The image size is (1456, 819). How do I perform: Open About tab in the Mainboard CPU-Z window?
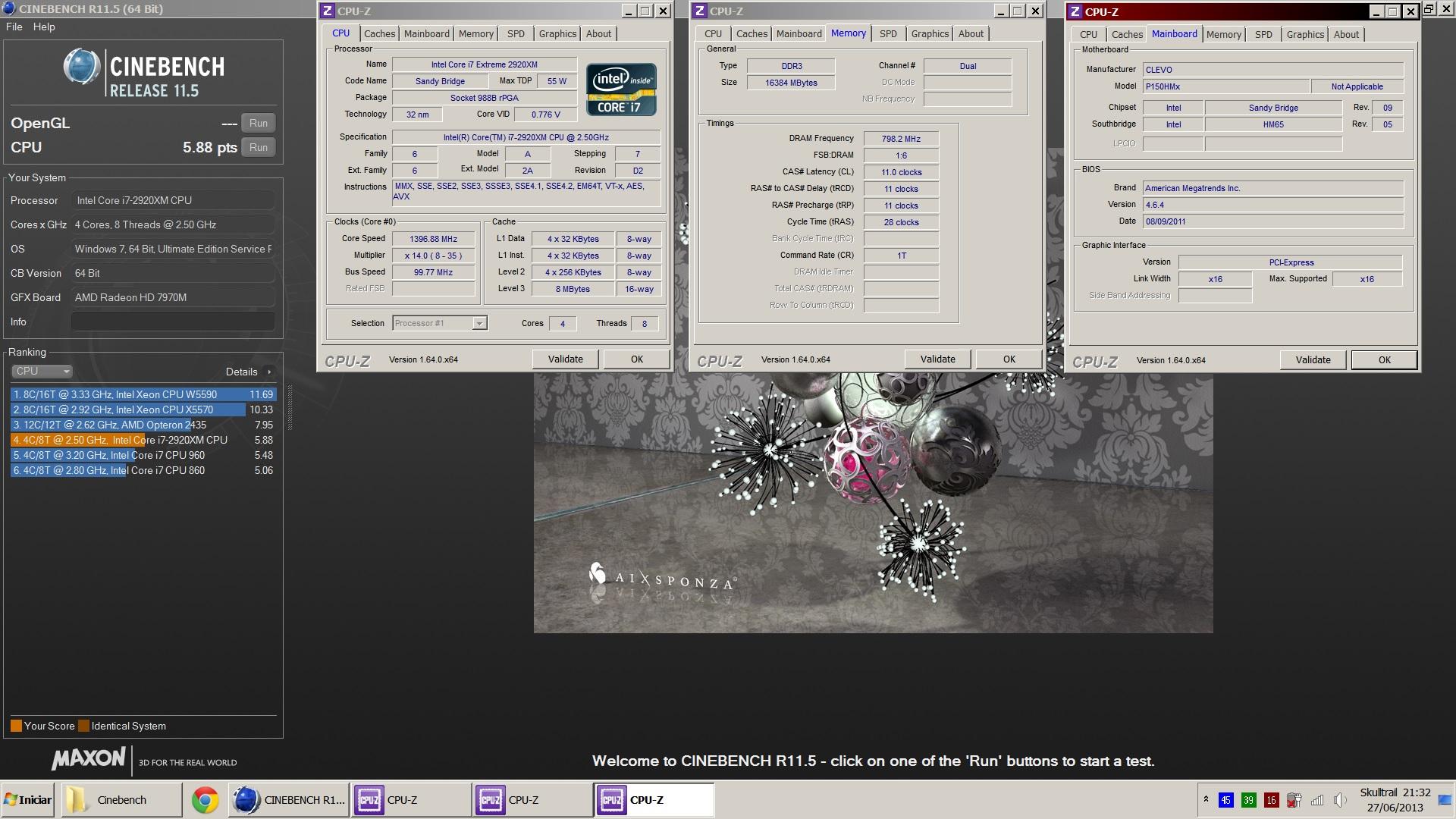1346,34
